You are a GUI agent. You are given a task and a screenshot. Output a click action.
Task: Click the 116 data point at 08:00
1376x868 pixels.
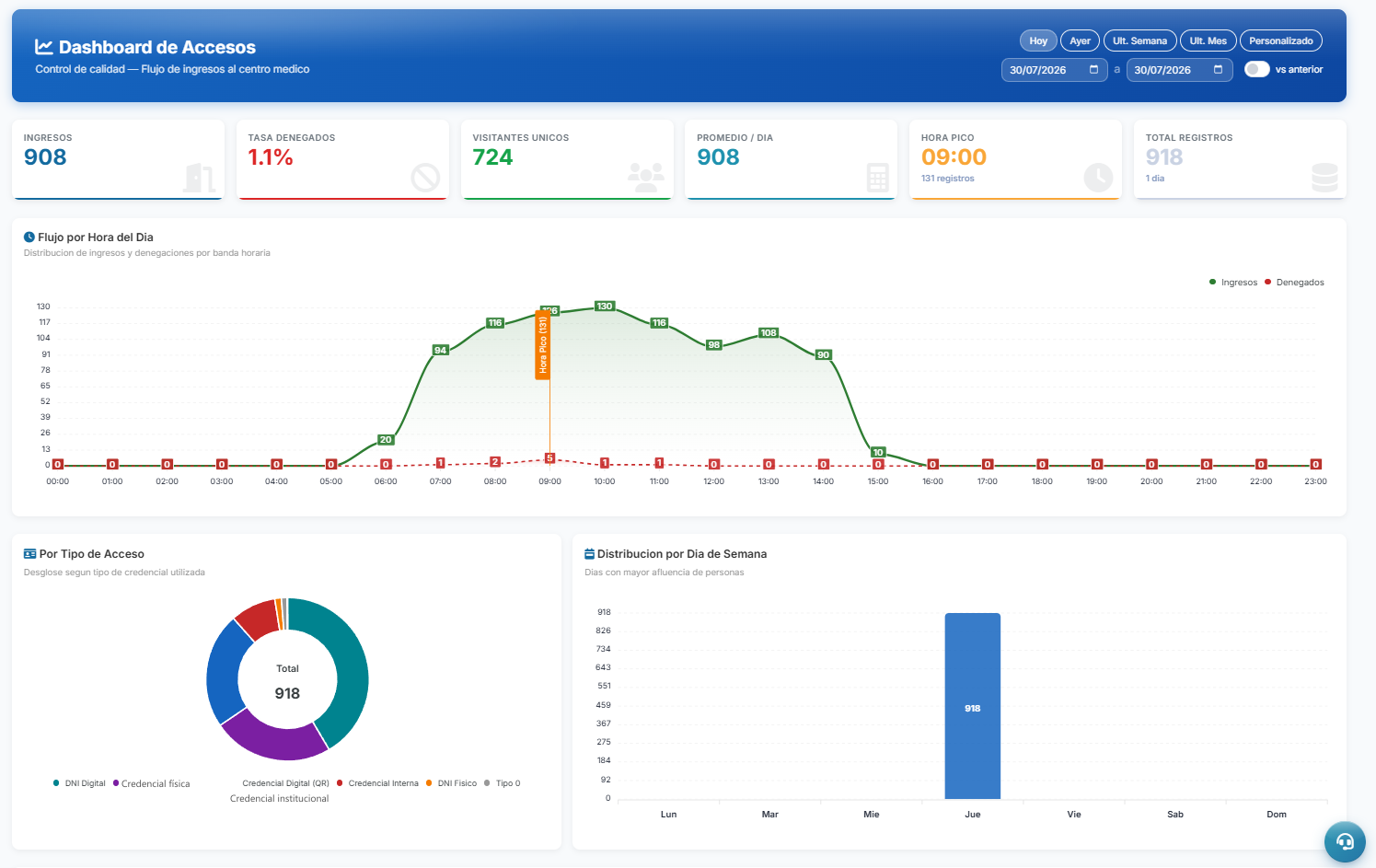pyautogui.click(x=495, y=323)
